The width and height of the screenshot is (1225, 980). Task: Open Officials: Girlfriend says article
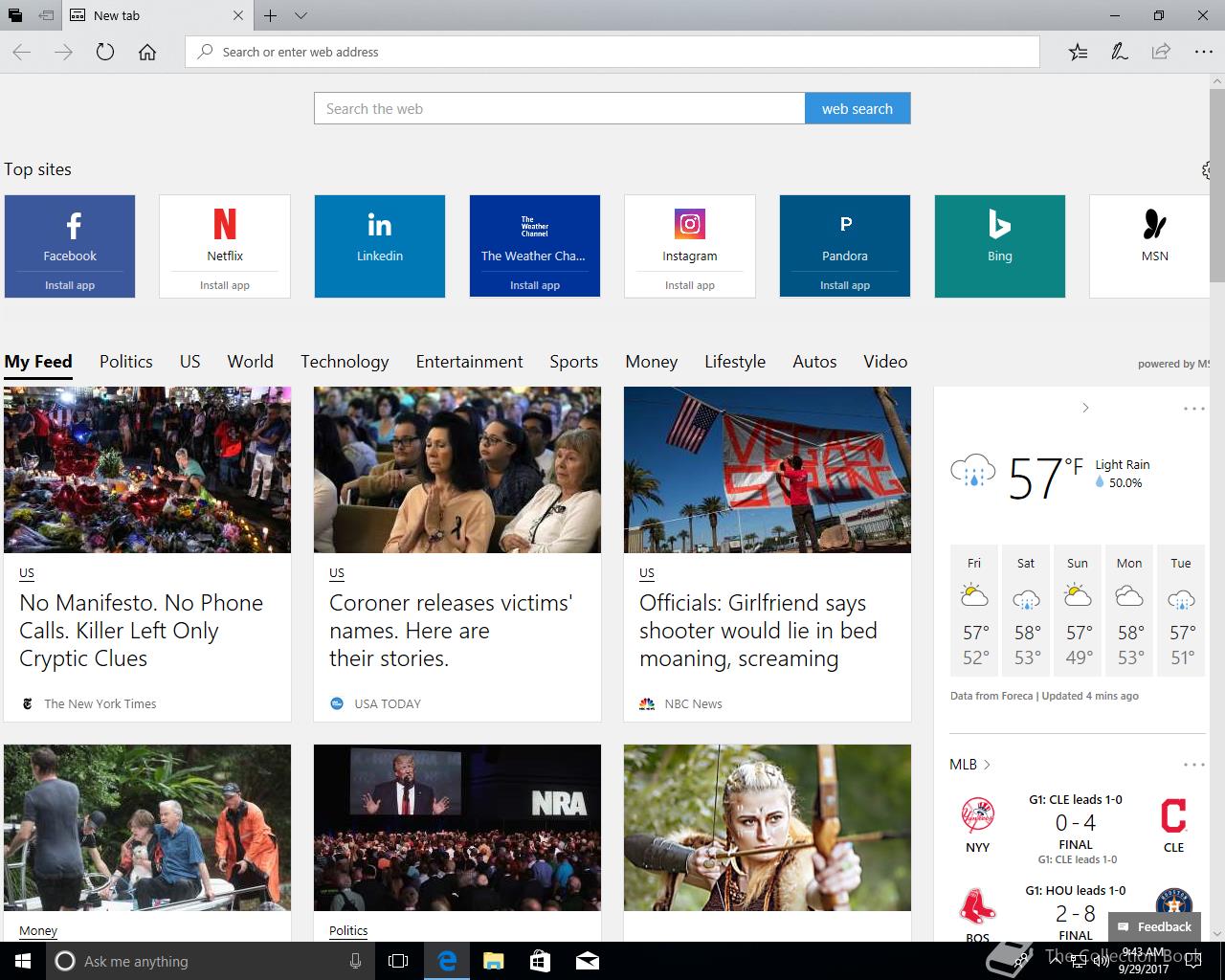(x=758, y=631)
